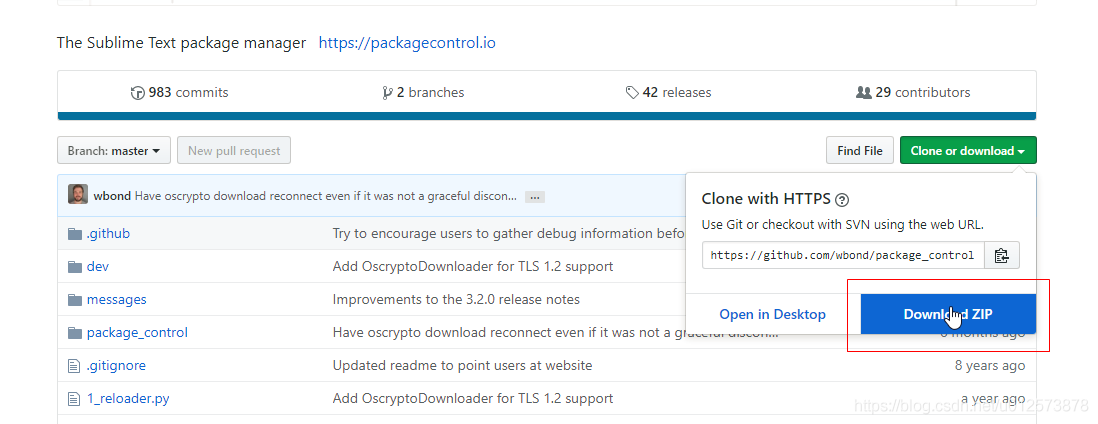Copy the clone URL to clipboard
This screenshot has width=1098, height=424.
1001,256
